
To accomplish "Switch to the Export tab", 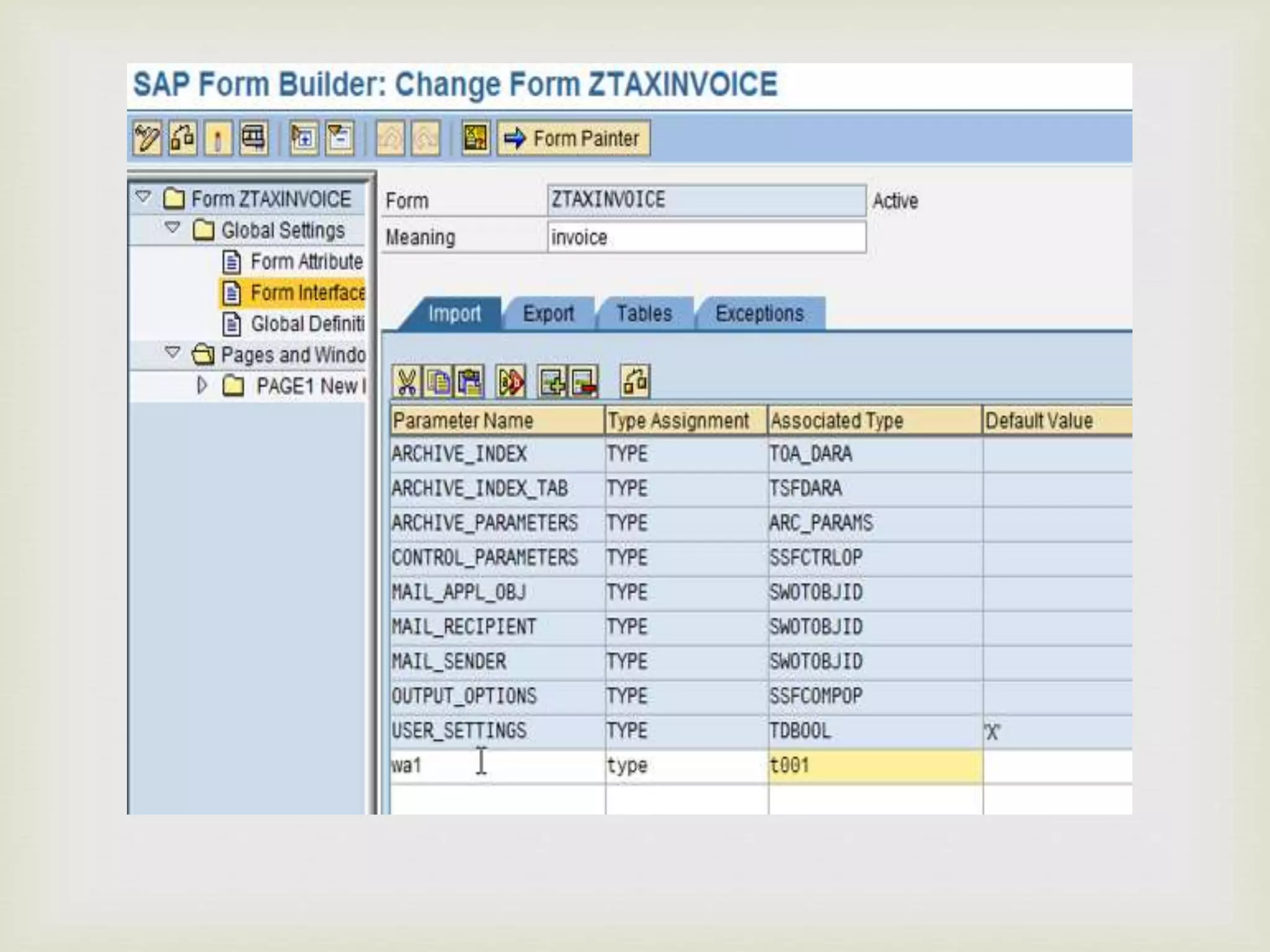I will (x=548, y=314).
